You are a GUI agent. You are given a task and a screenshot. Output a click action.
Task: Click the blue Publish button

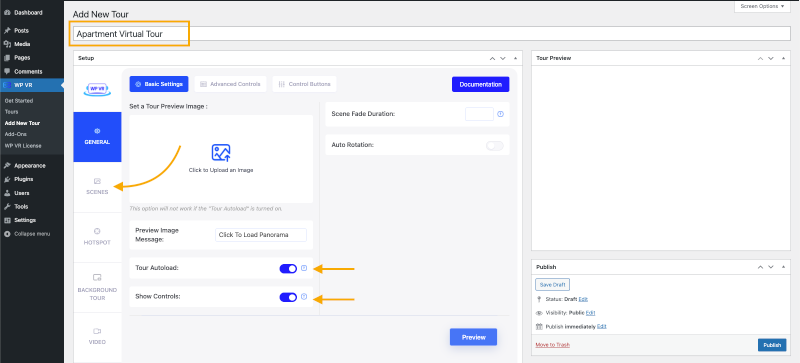point(772,345)
